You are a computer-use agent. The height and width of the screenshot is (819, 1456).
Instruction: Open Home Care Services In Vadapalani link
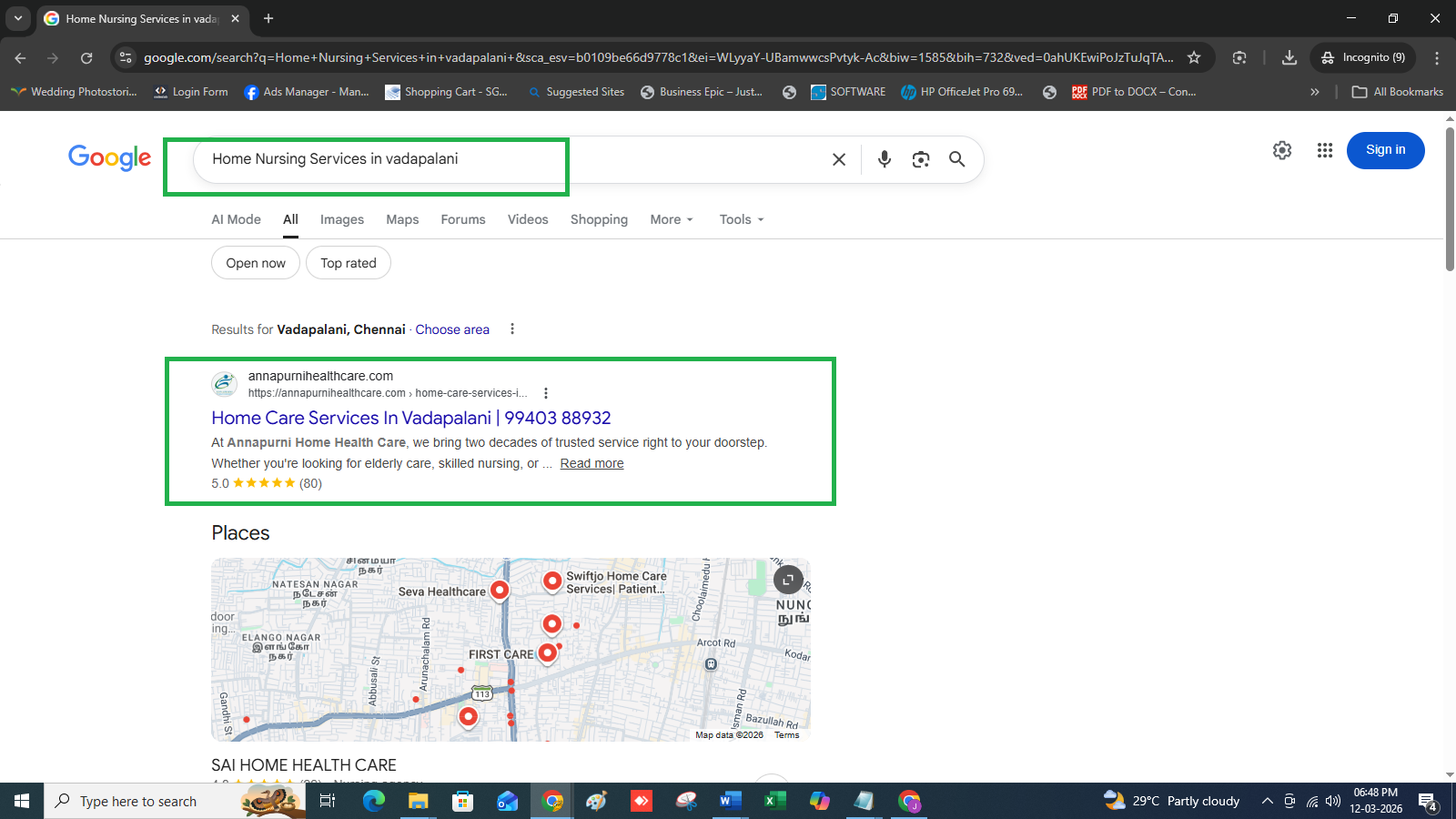(411, 418)
